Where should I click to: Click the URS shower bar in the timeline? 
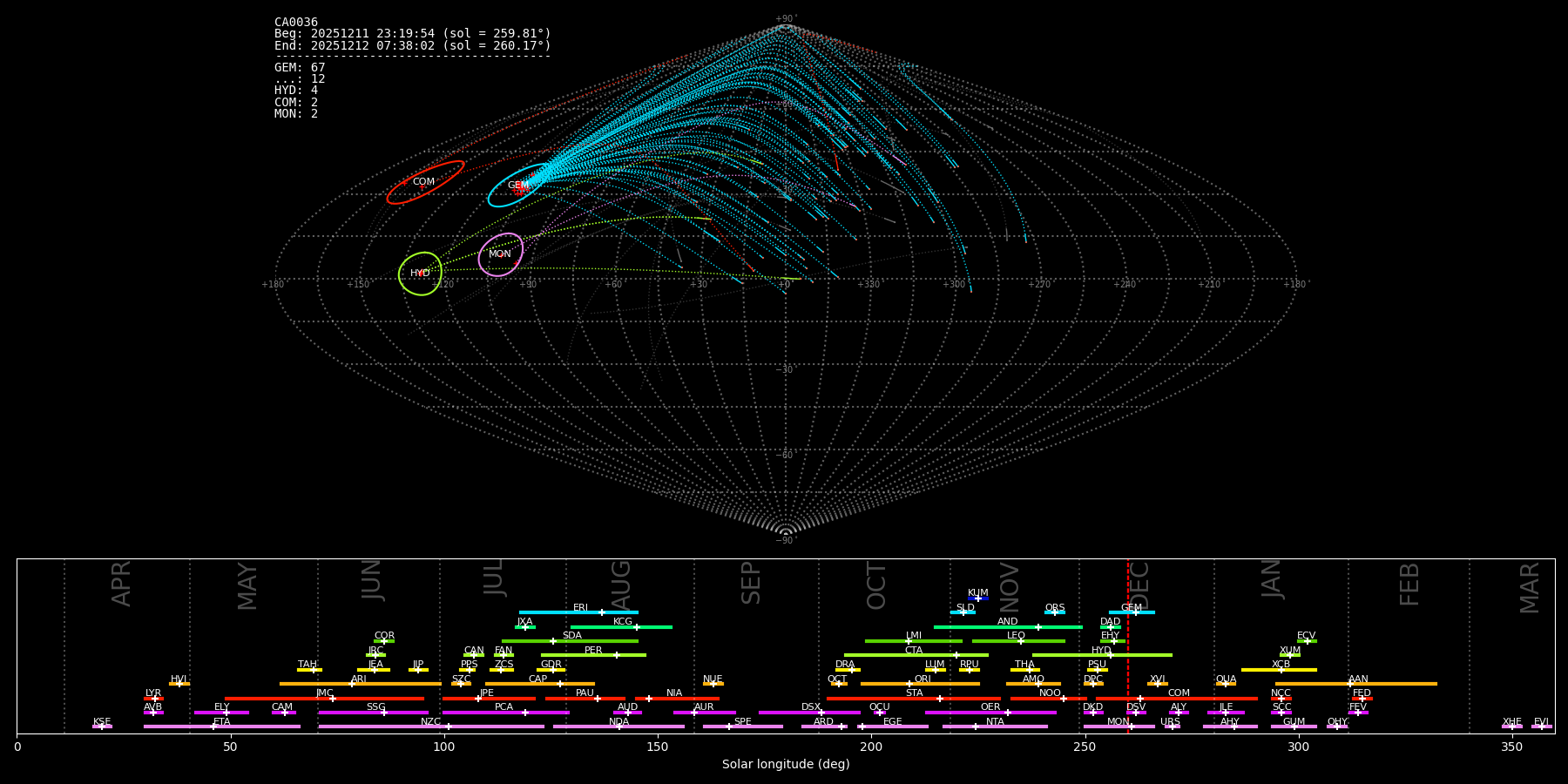(1172, 727)
